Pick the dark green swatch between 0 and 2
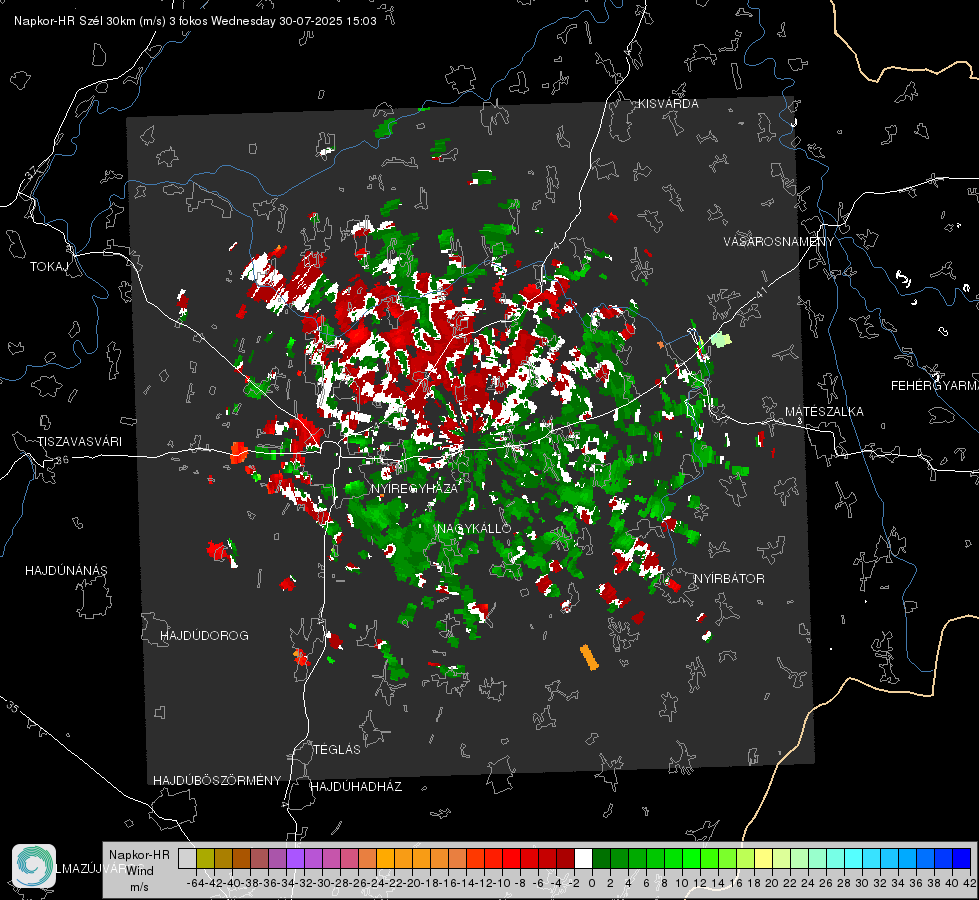This screenshot has height=900, width=979. pyautogui.click(x=601, y=858)
